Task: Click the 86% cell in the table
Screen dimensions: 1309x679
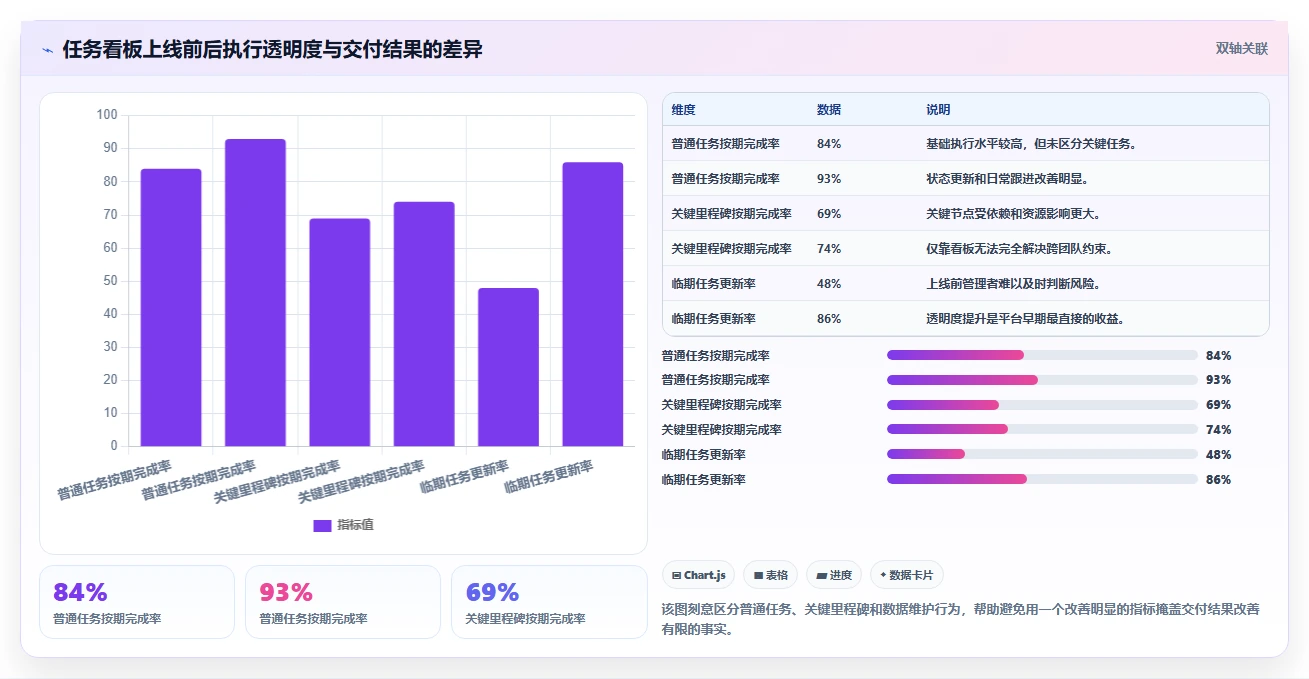Action: coord(829,319)
